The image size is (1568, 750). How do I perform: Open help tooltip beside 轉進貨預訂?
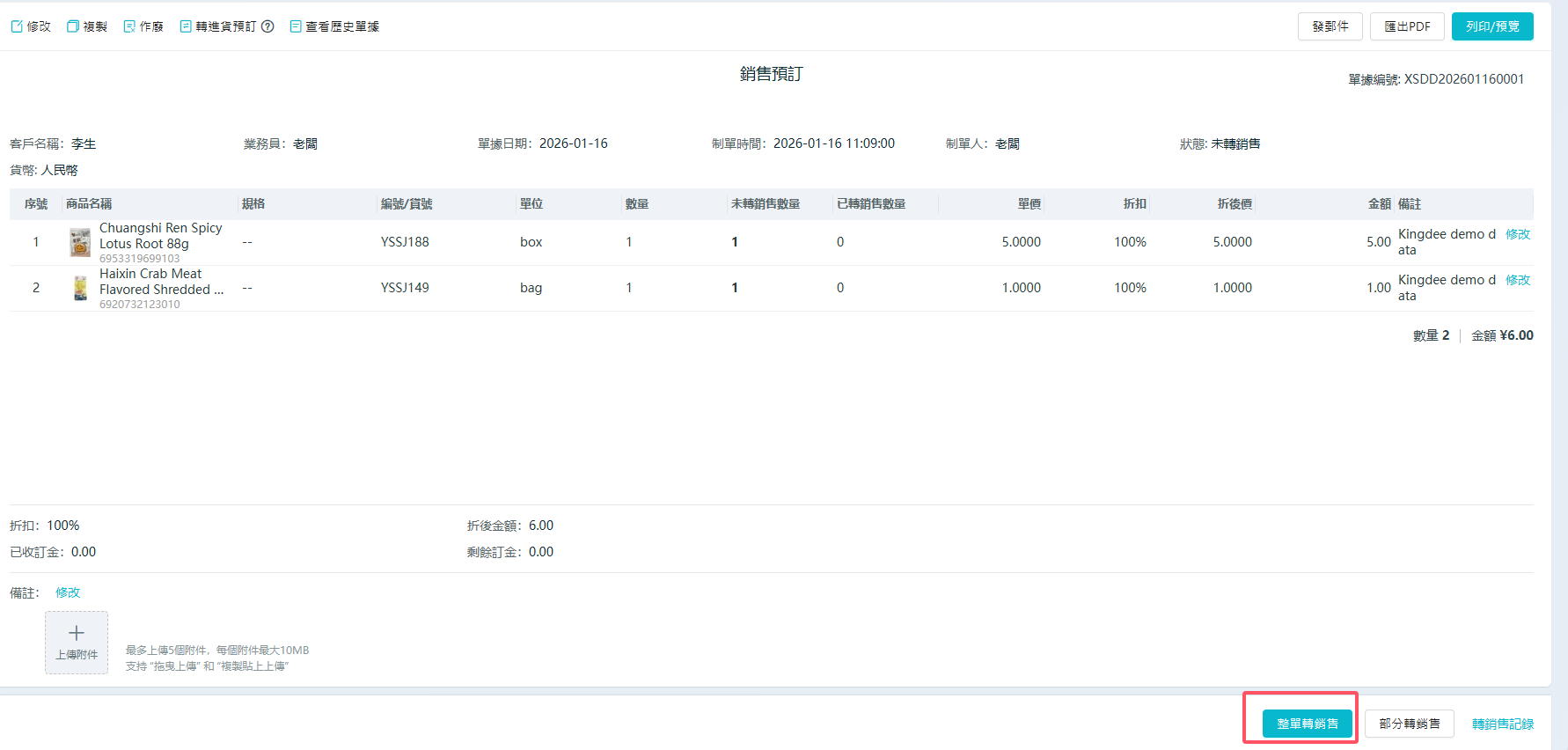click(x=267, y=26)
